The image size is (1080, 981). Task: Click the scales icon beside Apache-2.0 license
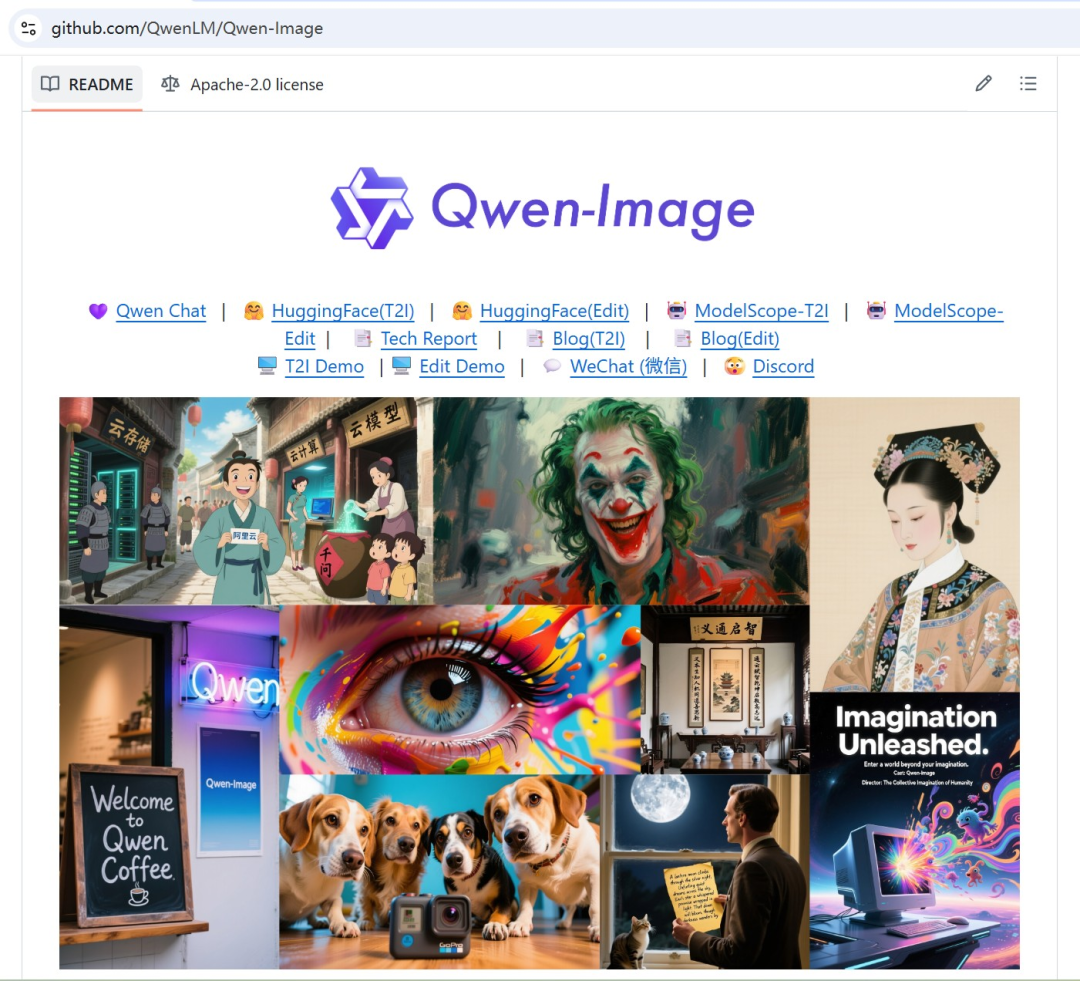[x=170, y=84]
